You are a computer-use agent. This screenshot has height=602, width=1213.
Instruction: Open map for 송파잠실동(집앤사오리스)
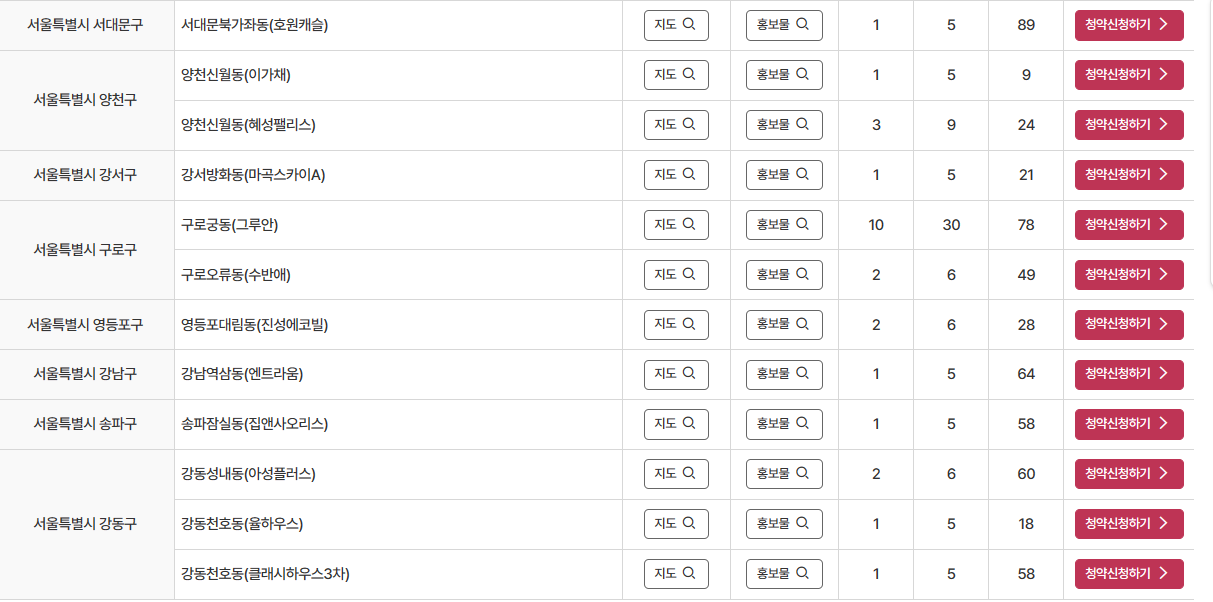tap(676, 425)
